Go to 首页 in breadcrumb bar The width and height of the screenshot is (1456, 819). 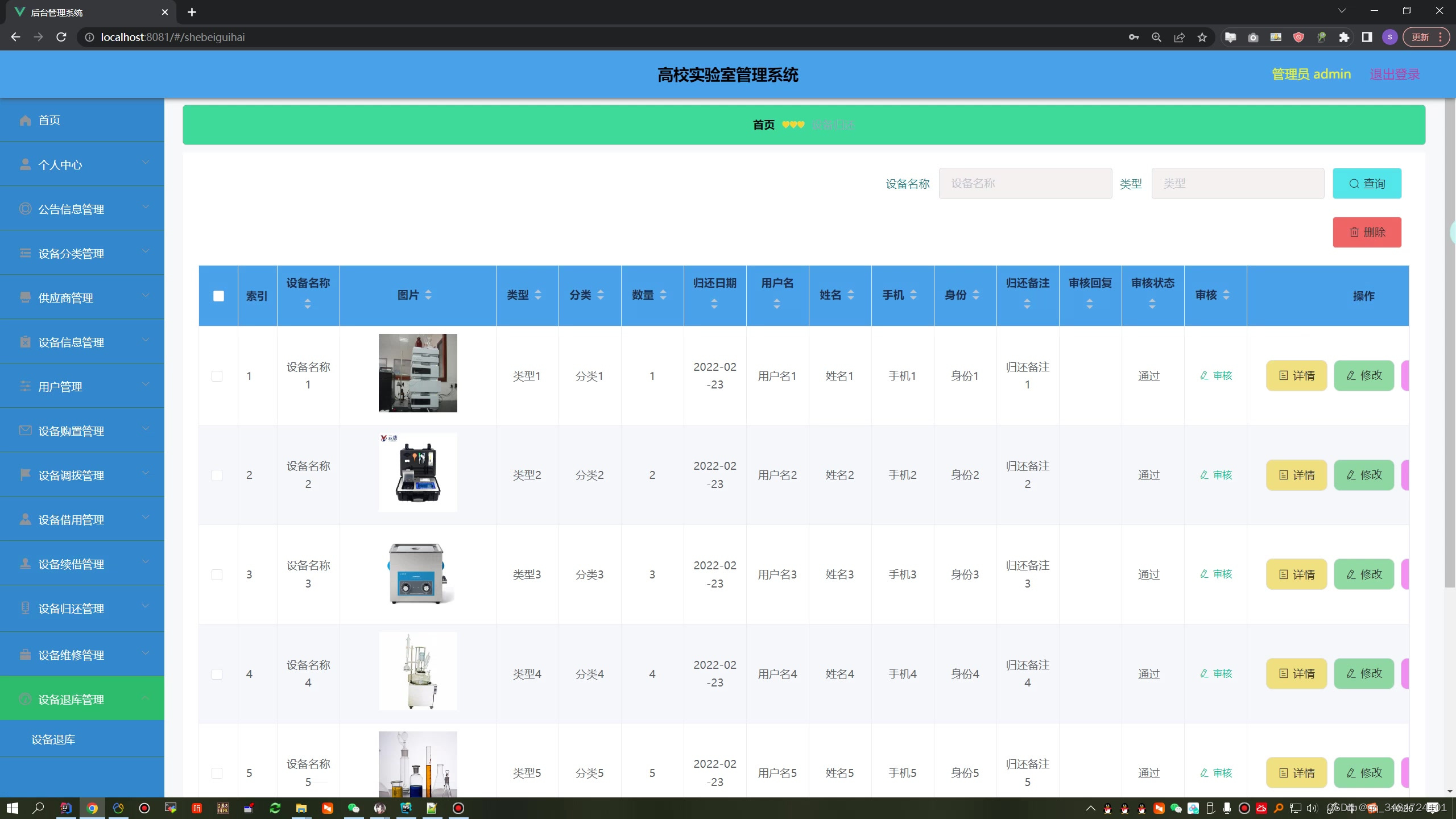(x=763, y=125)
